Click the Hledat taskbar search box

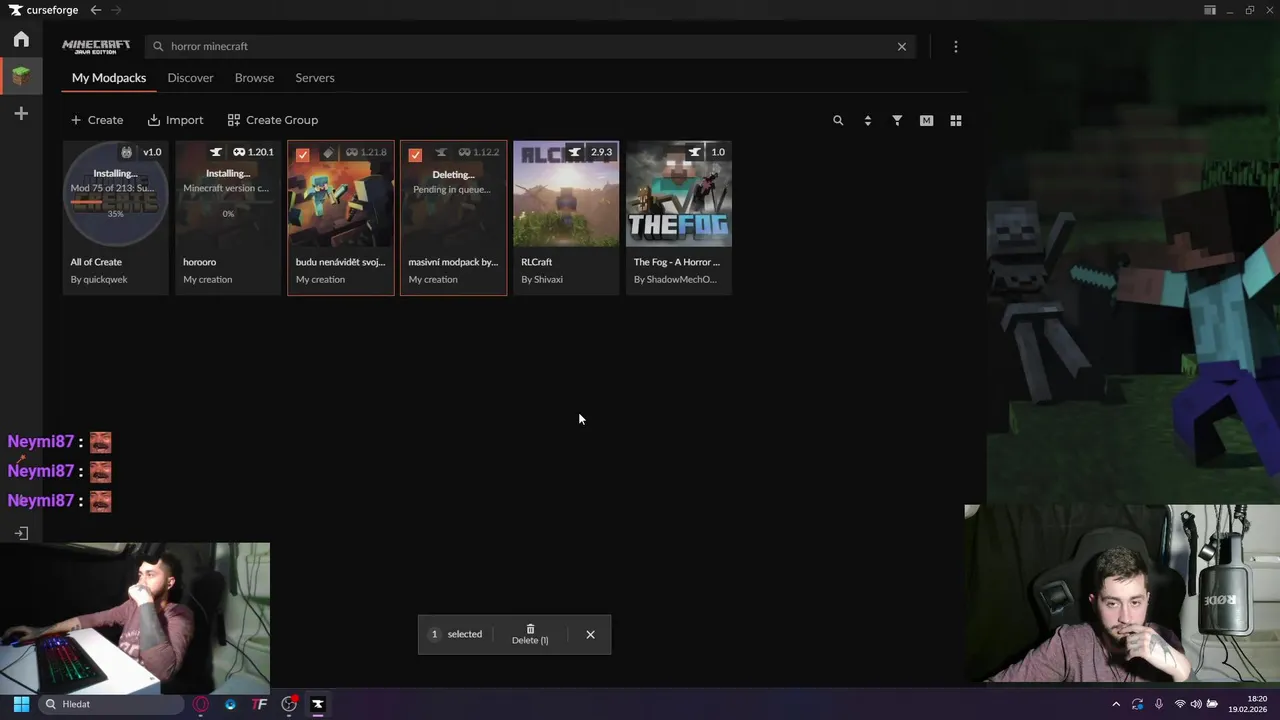click(110, 704)
